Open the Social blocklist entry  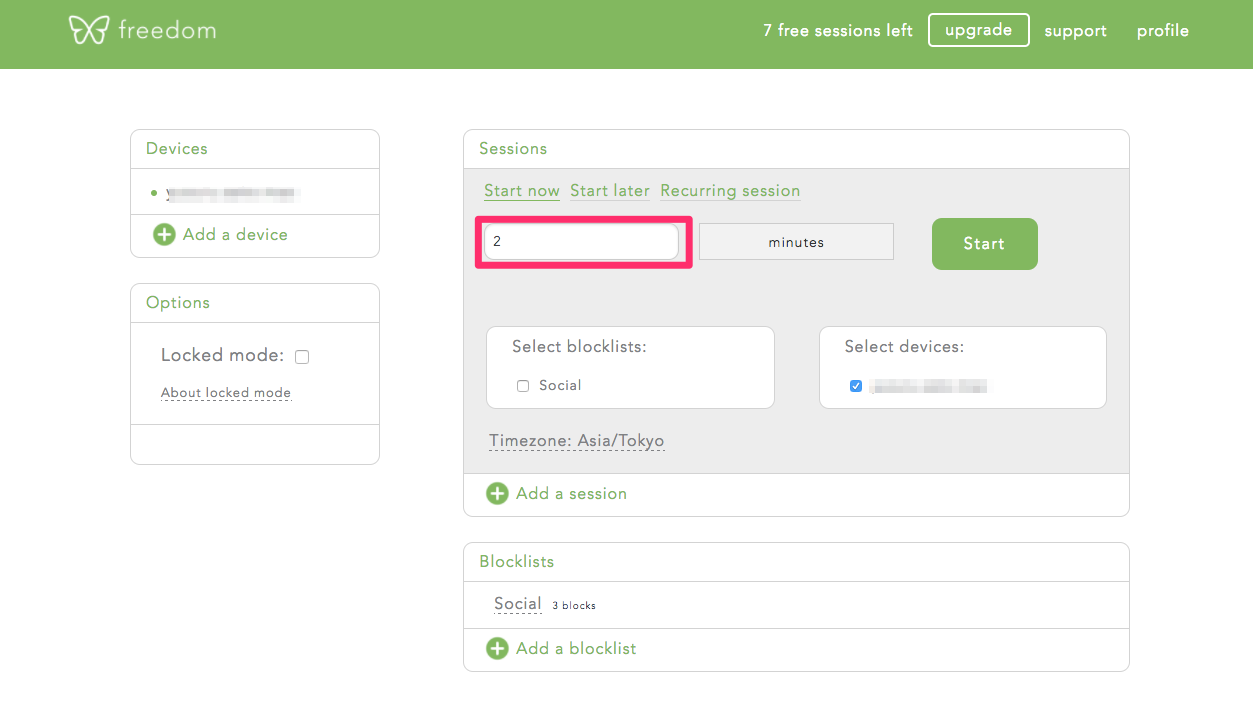[518, 604]
